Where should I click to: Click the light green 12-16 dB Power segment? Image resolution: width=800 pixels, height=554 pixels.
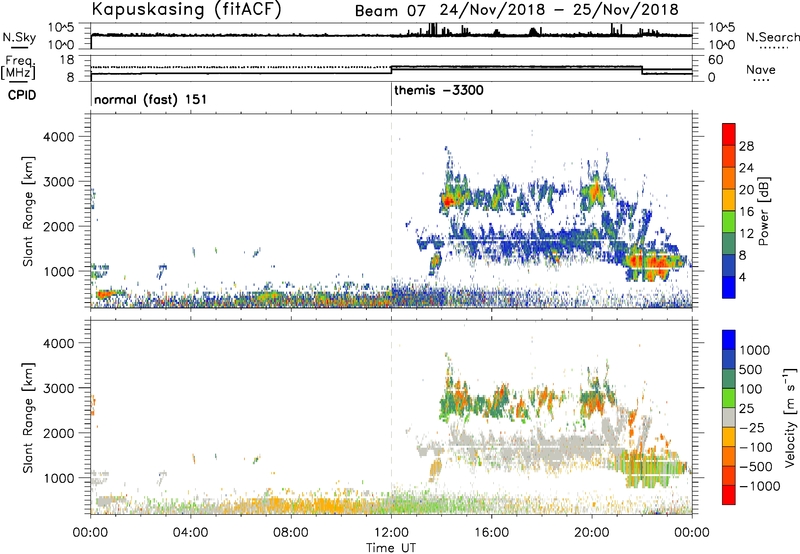click(x=729, y=222)
